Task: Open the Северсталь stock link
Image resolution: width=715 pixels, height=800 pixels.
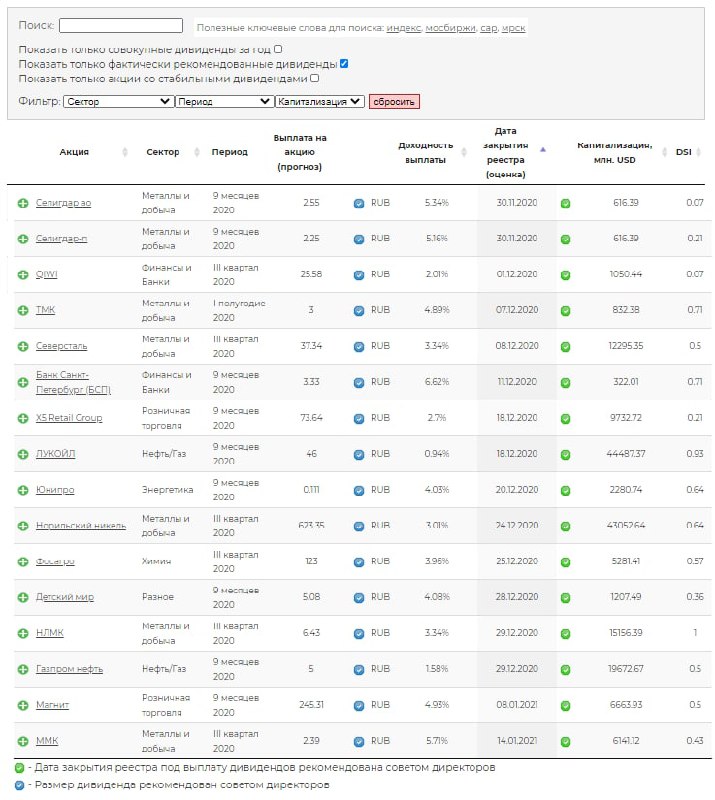Action: (61, 346)
